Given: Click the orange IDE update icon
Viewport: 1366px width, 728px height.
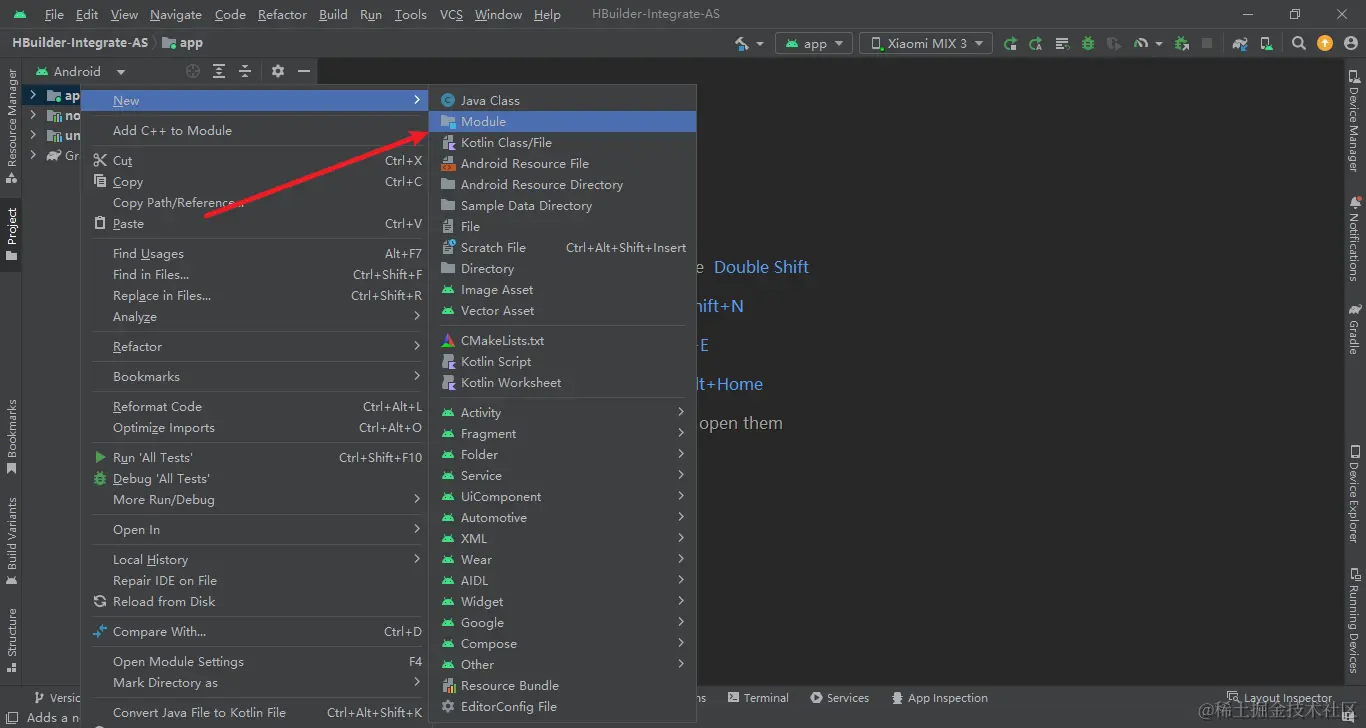Looking at the screenshot, I should tap(1324, 43).
